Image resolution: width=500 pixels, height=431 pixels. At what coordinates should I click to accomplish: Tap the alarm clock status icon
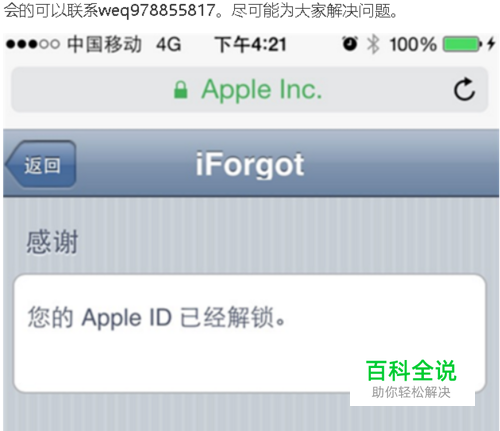click(350, 44)
